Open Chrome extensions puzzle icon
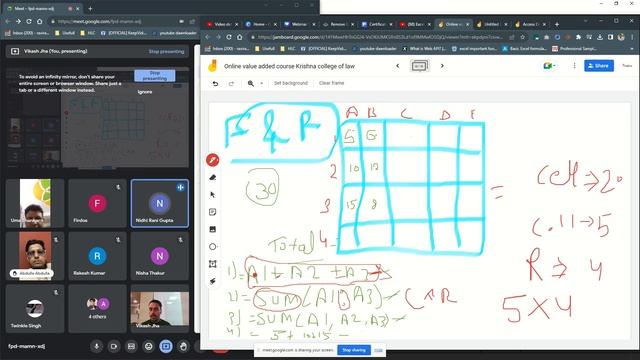The image size is (640, 360). tap(578, 37)
